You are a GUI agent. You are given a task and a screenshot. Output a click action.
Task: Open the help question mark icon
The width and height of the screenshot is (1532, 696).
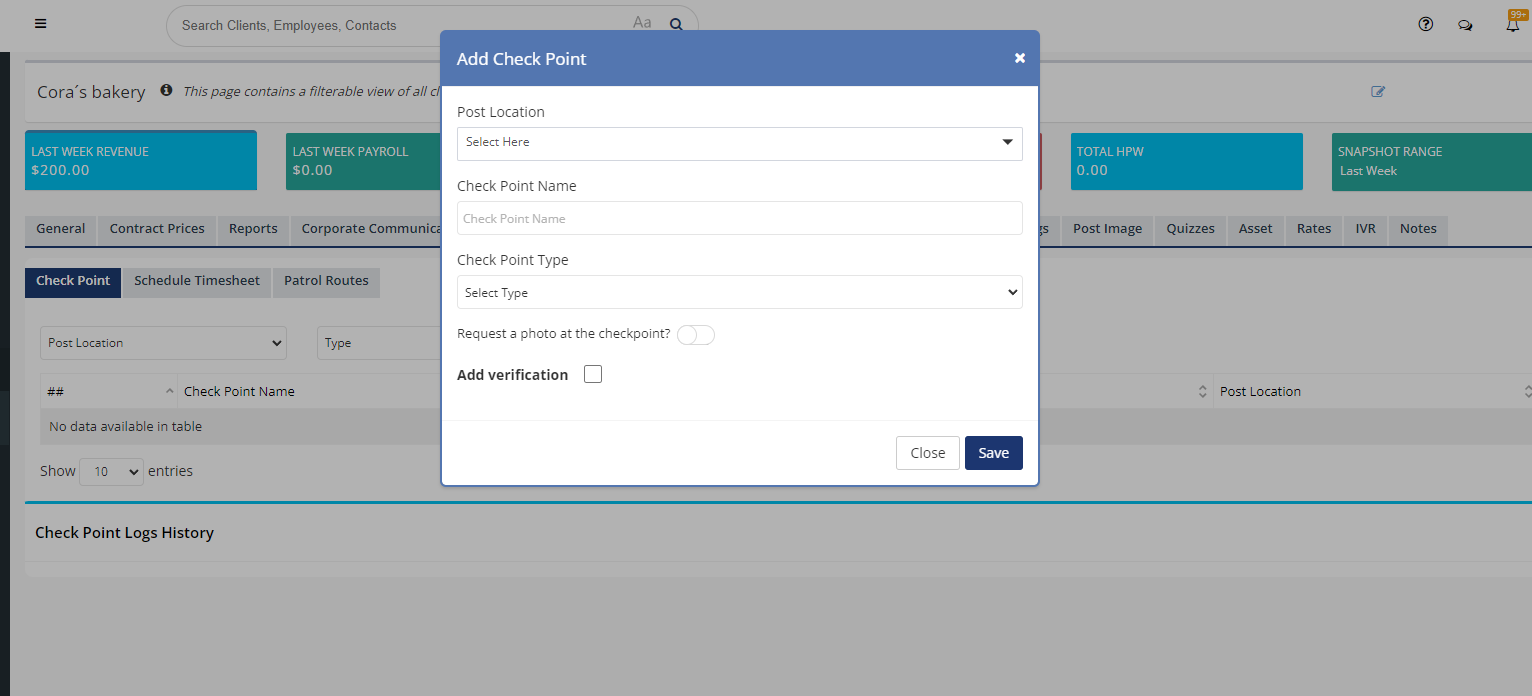coord(1426,25)
